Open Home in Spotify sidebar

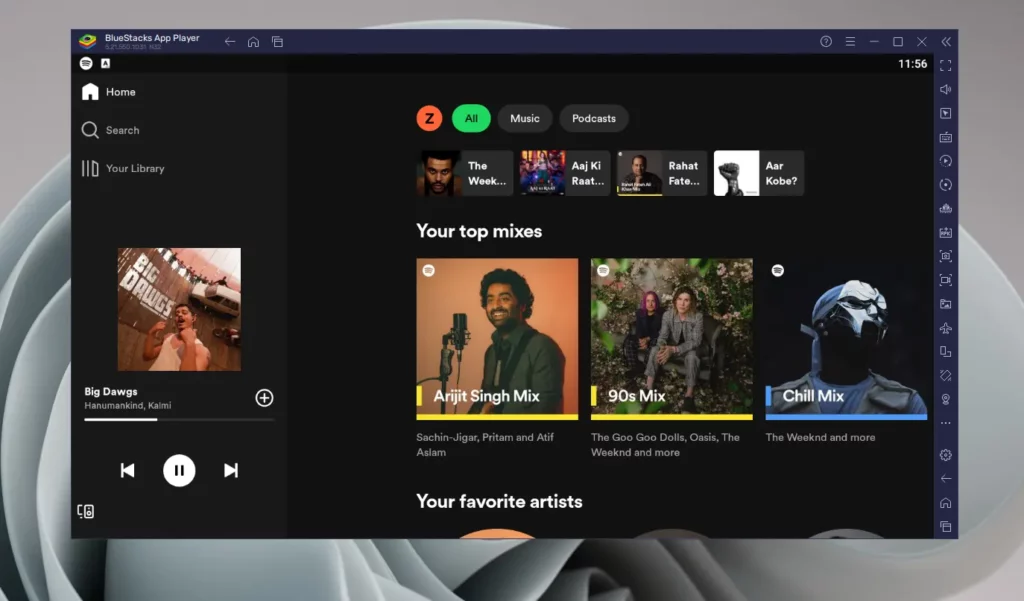point(108,92)
